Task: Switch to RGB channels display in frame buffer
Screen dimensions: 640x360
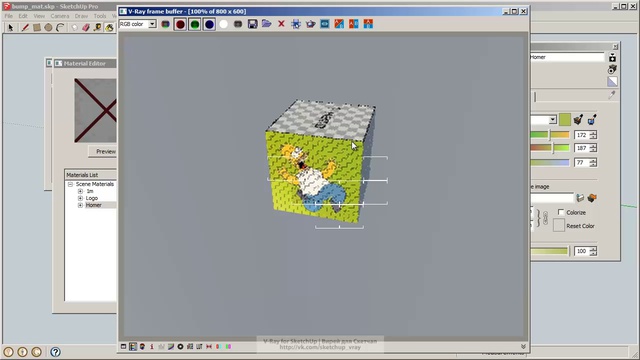Action: point(165,24)
